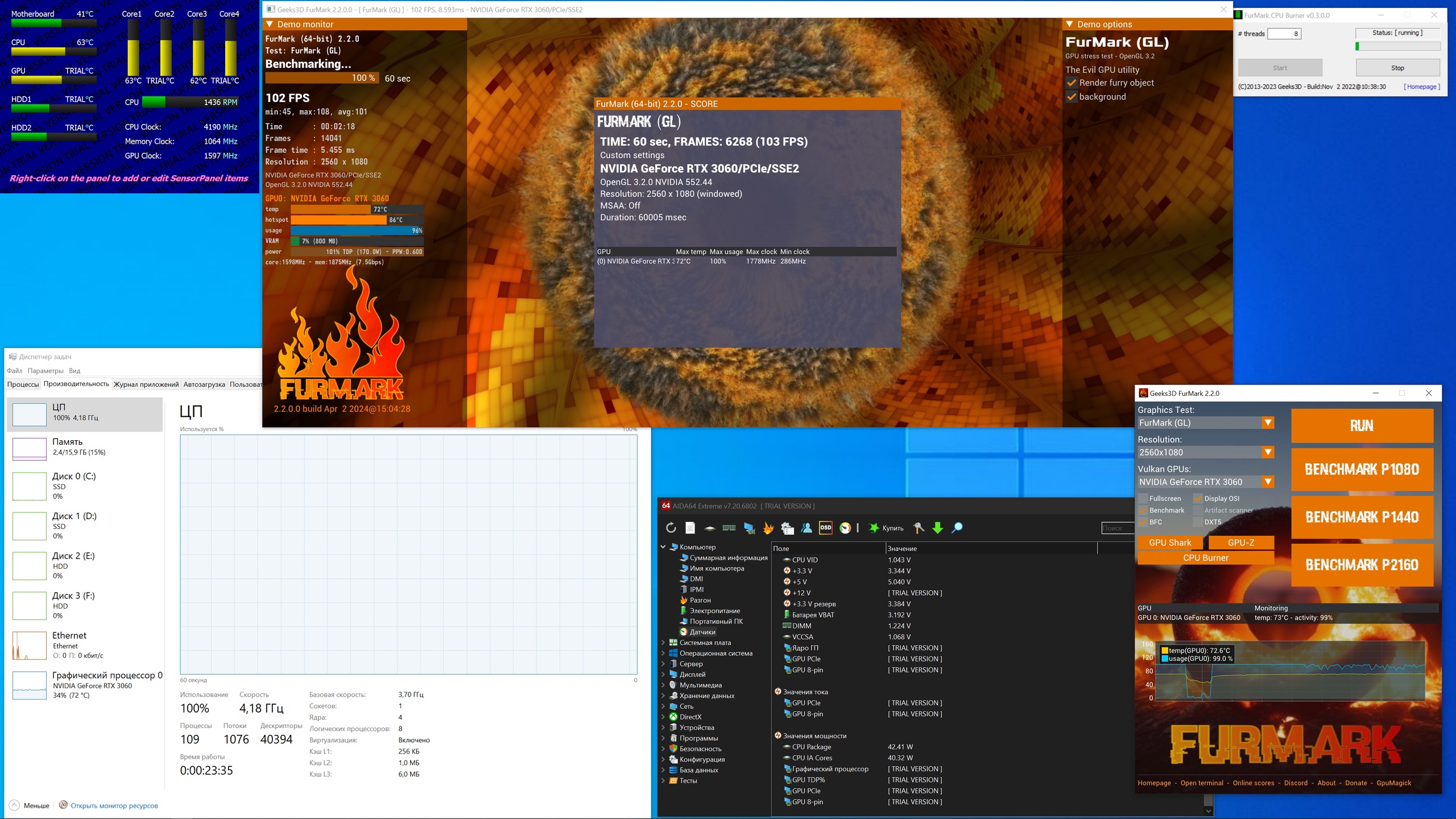Expand the Системная плата tree node
The height and width of the screenshot is (819, 1456).
pyautogui.click(x=663, y=643)
